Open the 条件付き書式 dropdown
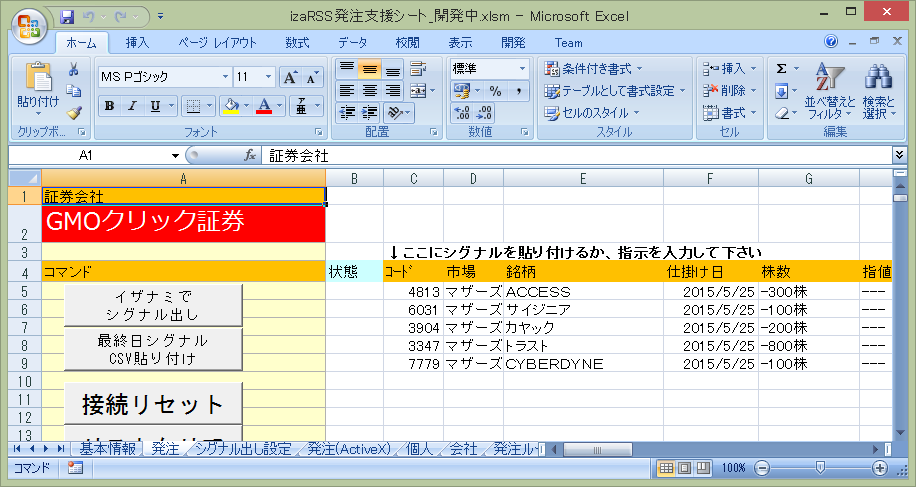This screenshot has width=916, height=487. 593,69
